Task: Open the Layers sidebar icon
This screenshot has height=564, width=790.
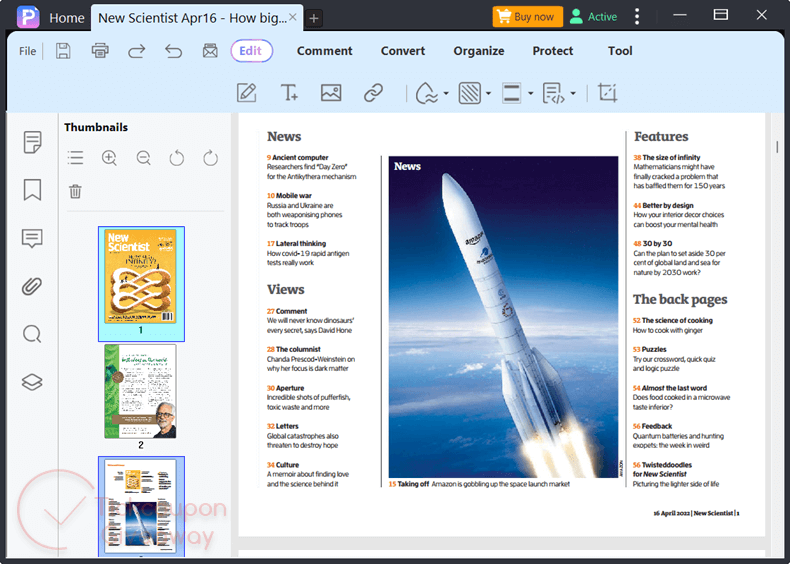Action: coord(32,382)
